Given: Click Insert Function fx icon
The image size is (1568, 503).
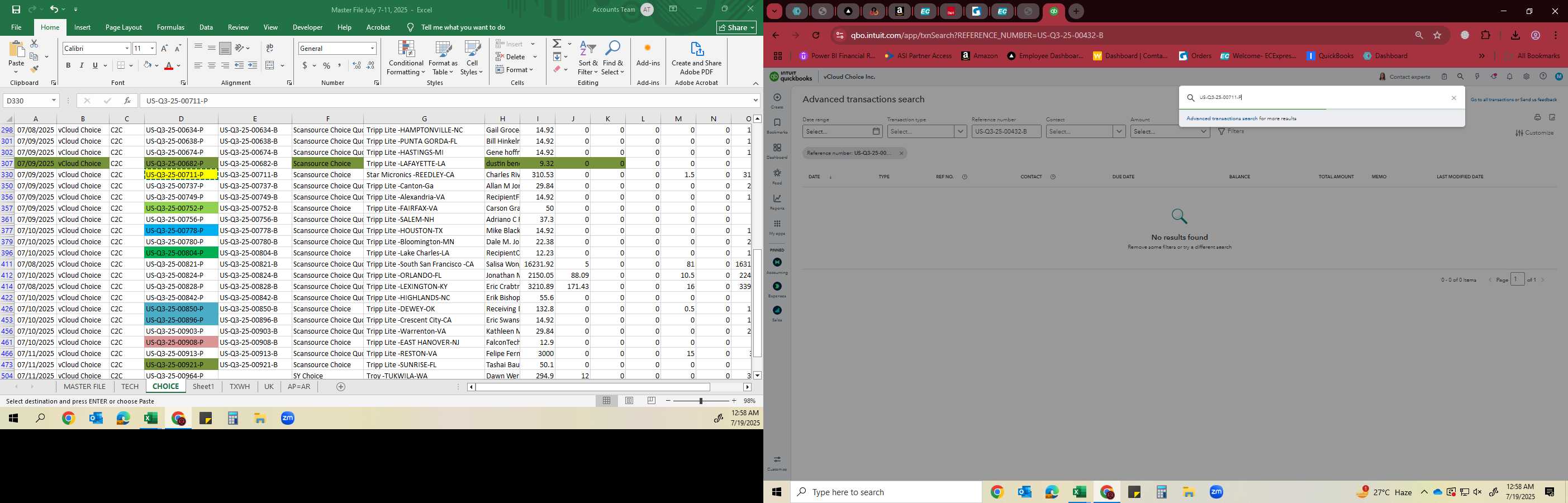Looking at the screenshot, I should click(x=127, y=101).
